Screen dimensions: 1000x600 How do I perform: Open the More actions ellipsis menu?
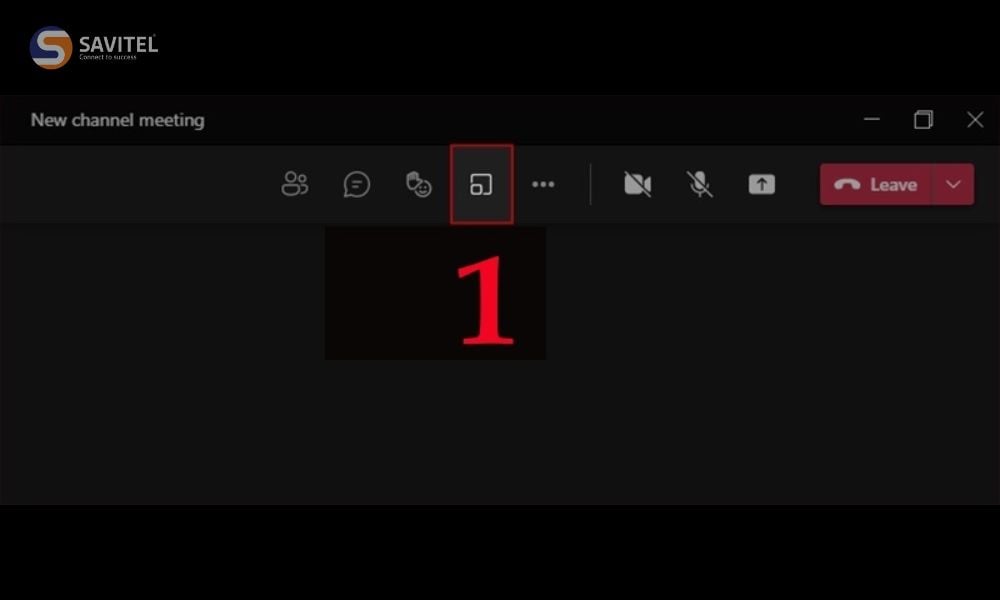click(543, 184)
